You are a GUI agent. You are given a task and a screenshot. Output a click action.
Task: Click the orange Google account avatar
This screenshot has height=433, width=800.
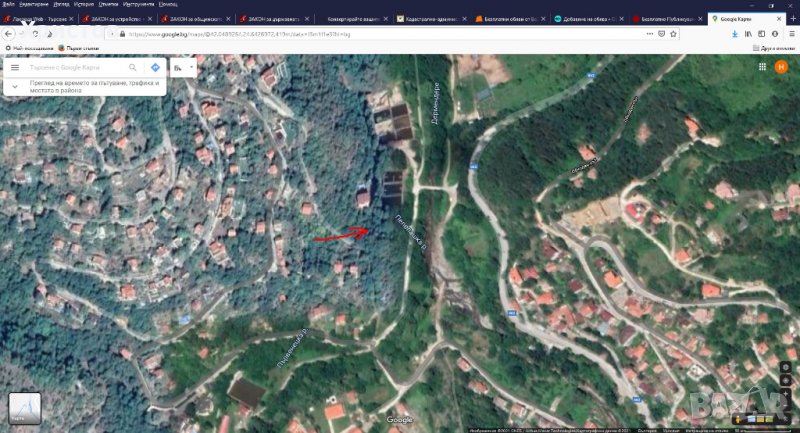(782, 66)
